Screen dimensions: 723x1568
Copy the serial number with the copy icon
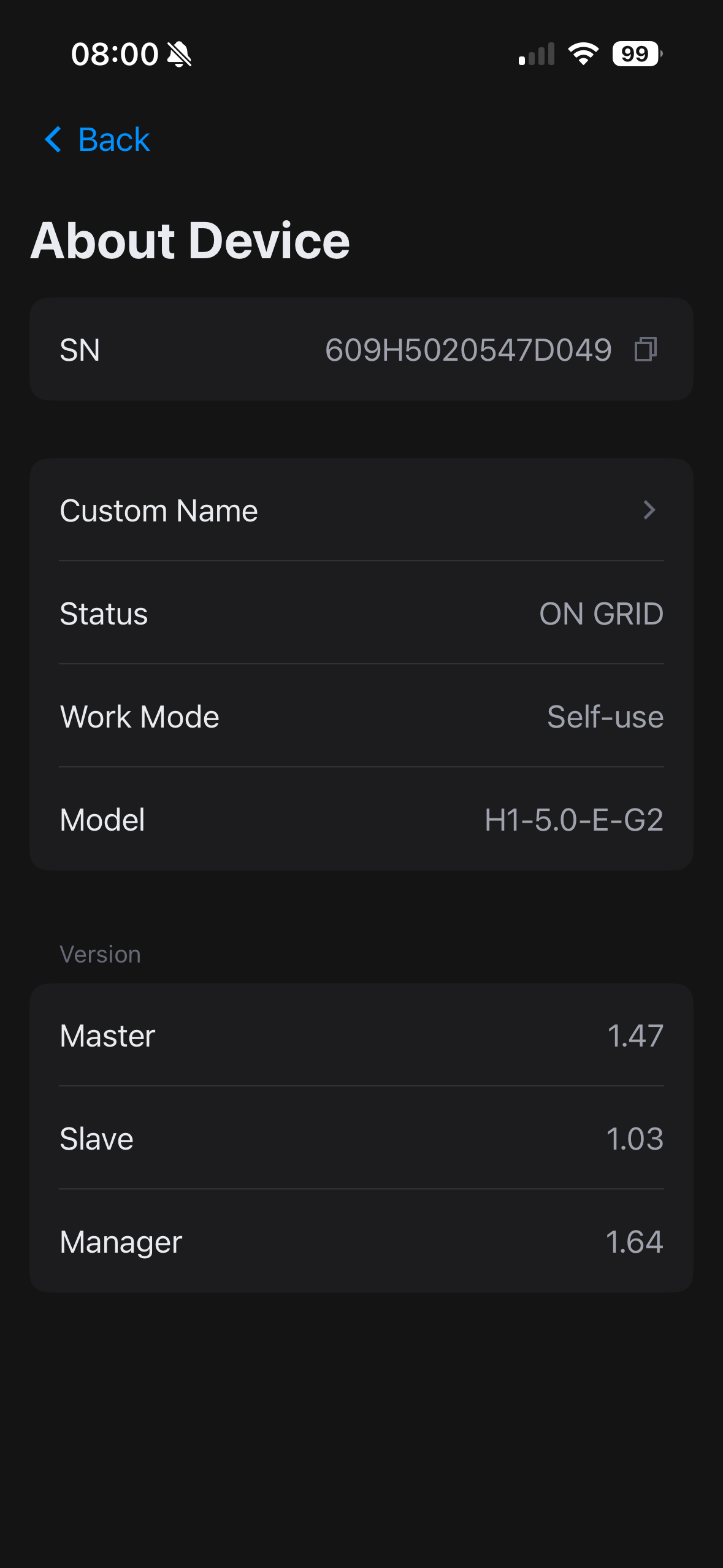click(645, 350)
